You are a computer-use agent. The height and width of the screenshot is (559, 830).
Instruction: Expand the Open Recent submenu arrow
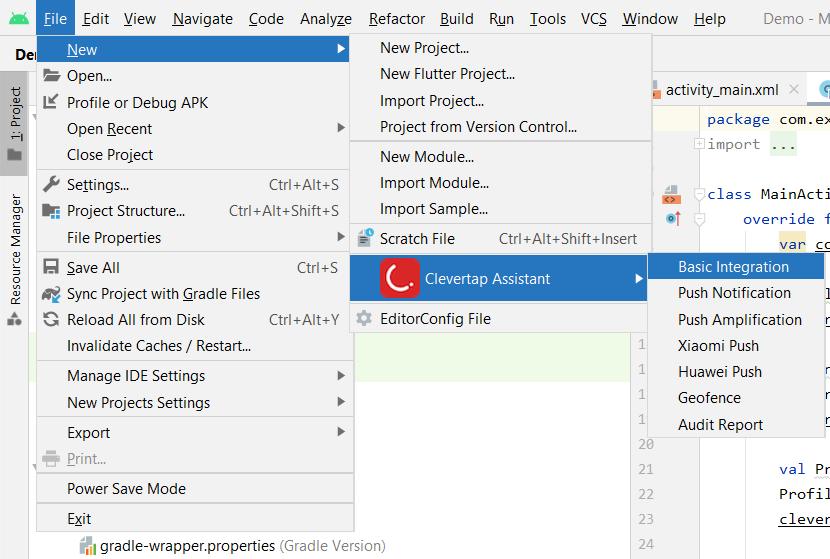(x=341, y=128)
